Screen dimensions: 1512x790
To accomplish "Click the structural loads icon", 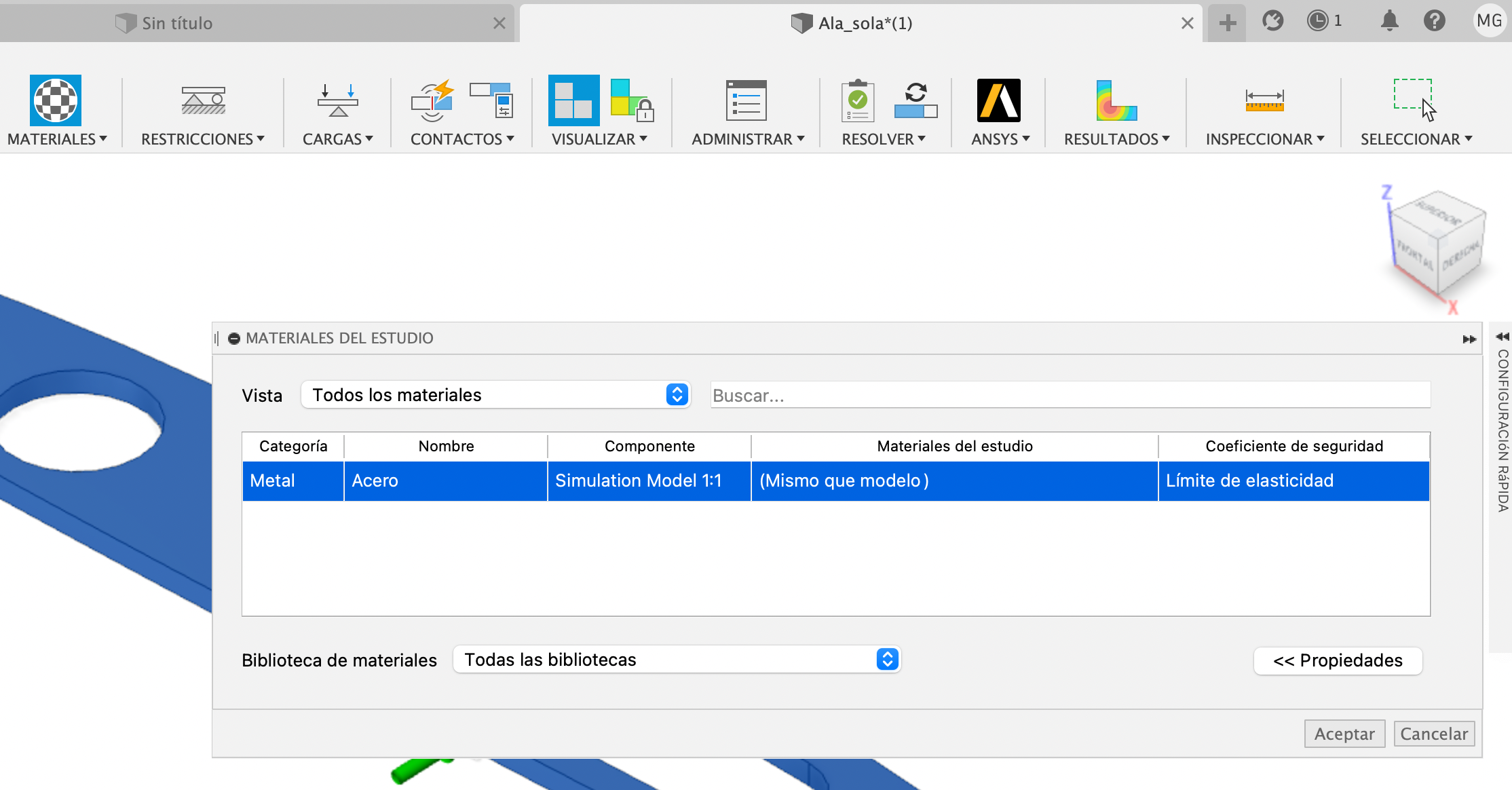I will coord(337,100).
